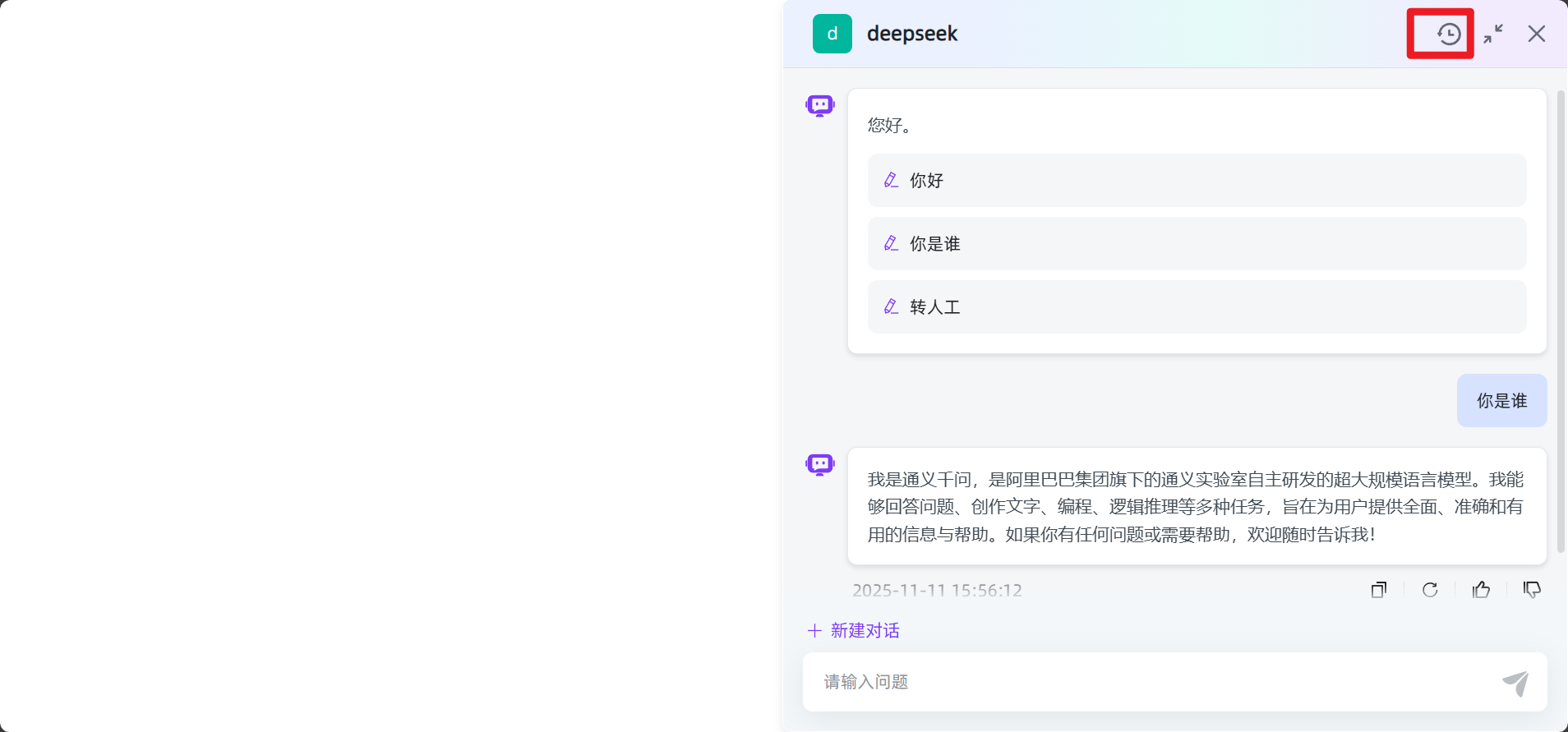Click the reply timestamp 2025-11-11 15:56:12
Screen dimensions: 1568x732
coord(937,590)
